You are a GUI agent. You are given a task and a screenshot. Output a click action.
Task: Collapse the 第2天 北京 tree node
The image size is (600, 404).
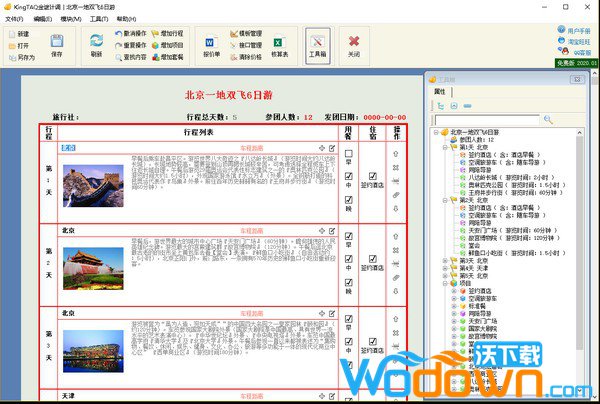(445, 200)
